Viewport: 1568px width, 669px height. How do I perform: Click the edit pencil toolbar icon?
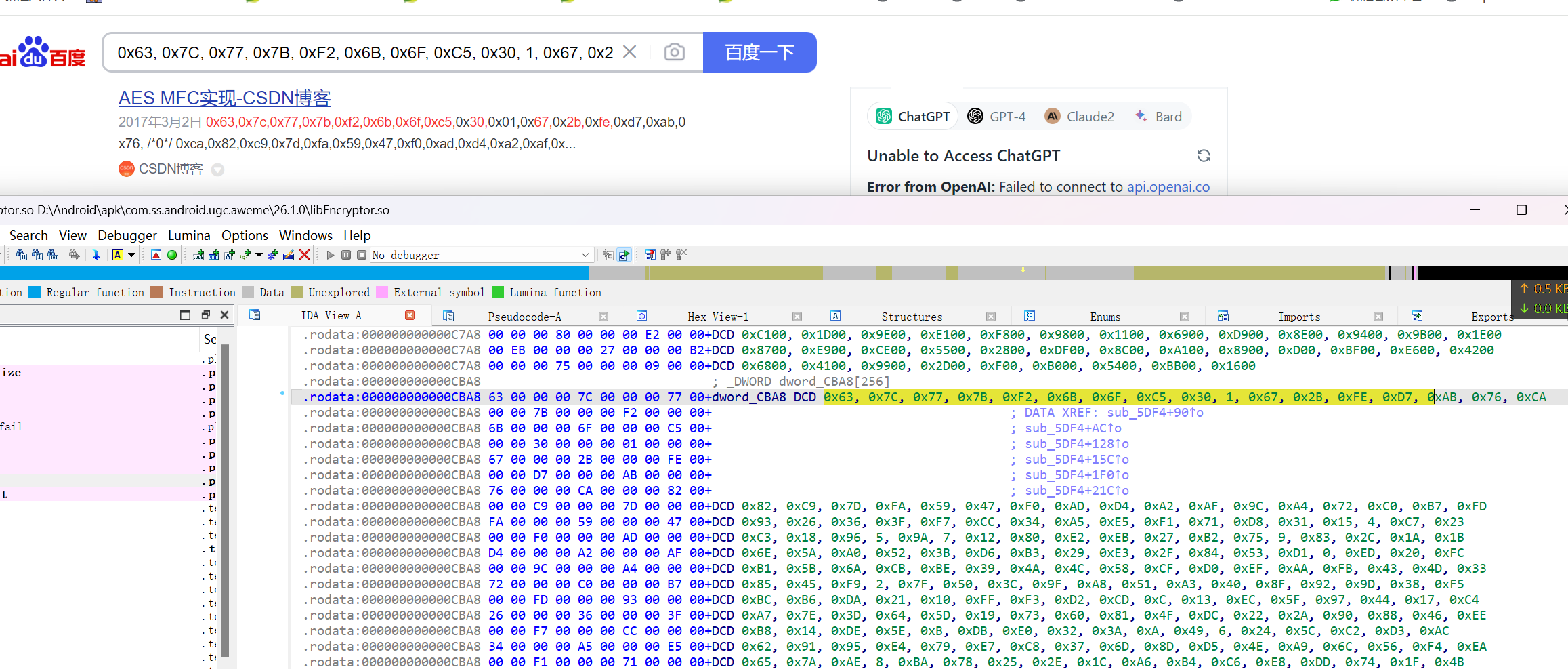pyautogui.click(x=289, y=255)
